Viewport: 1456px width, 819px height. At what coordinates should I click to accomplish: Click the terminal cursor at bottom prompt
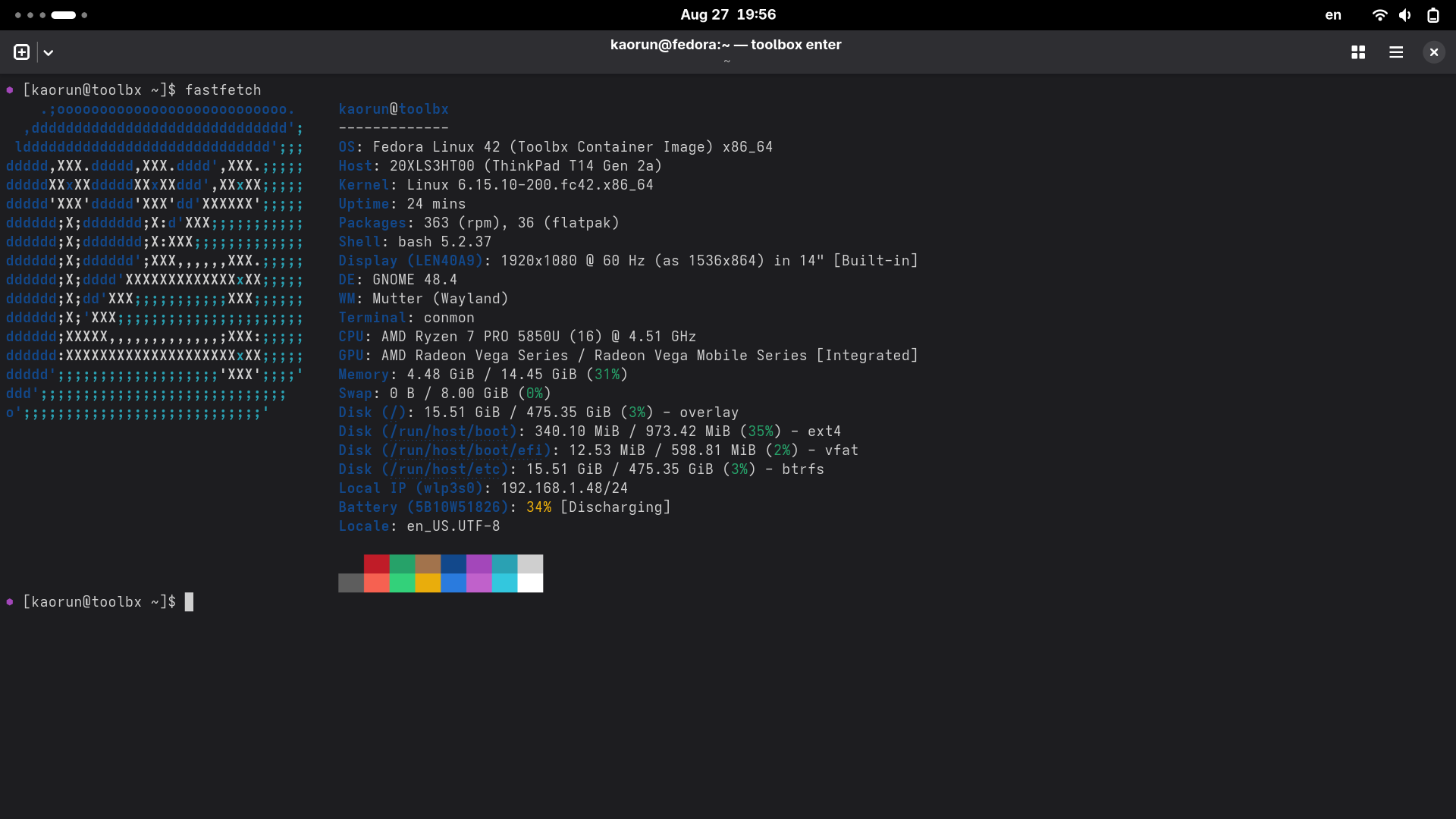point(189,602)
